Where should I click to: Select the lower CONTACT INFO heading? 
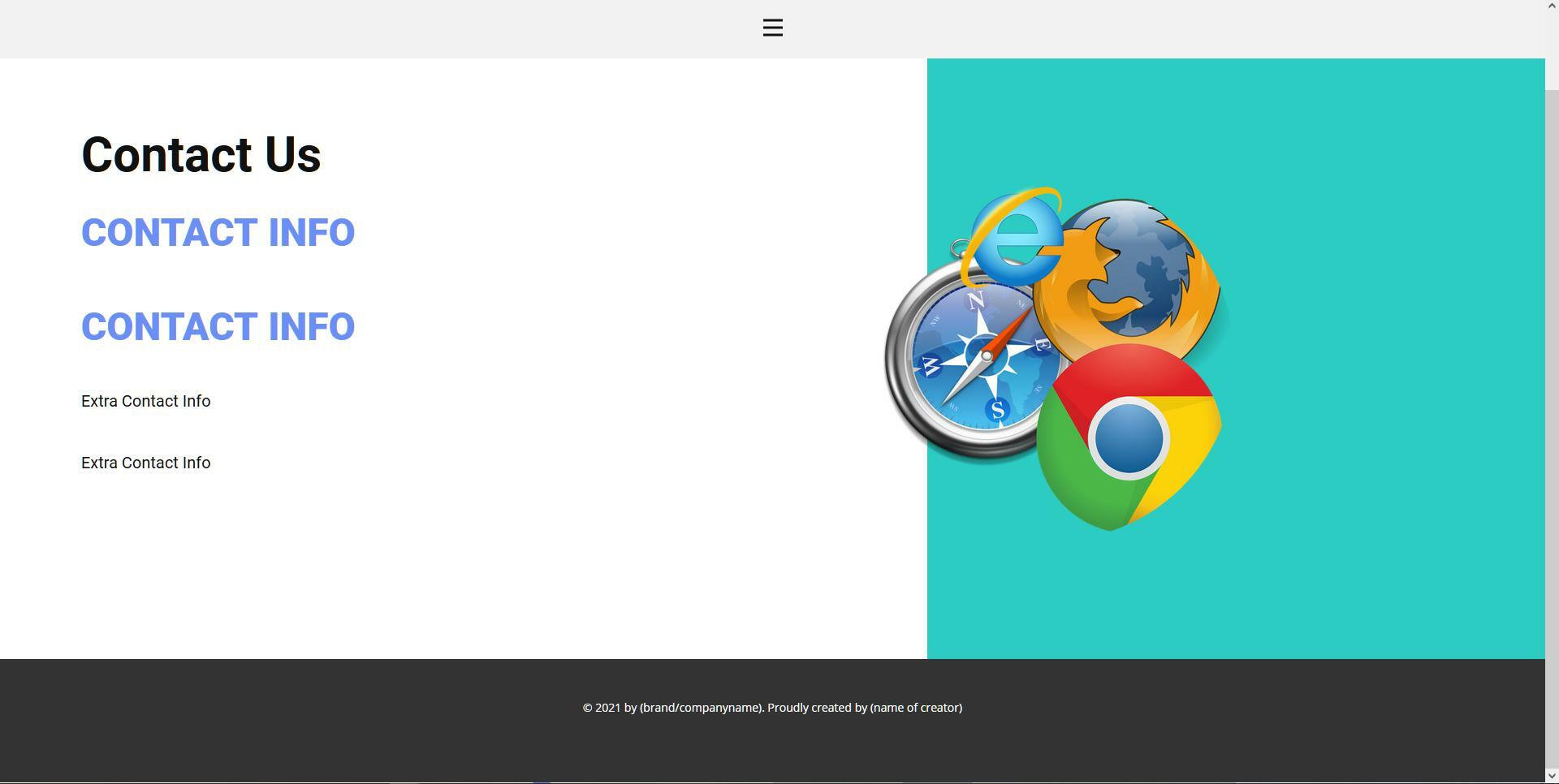[218, 327]
